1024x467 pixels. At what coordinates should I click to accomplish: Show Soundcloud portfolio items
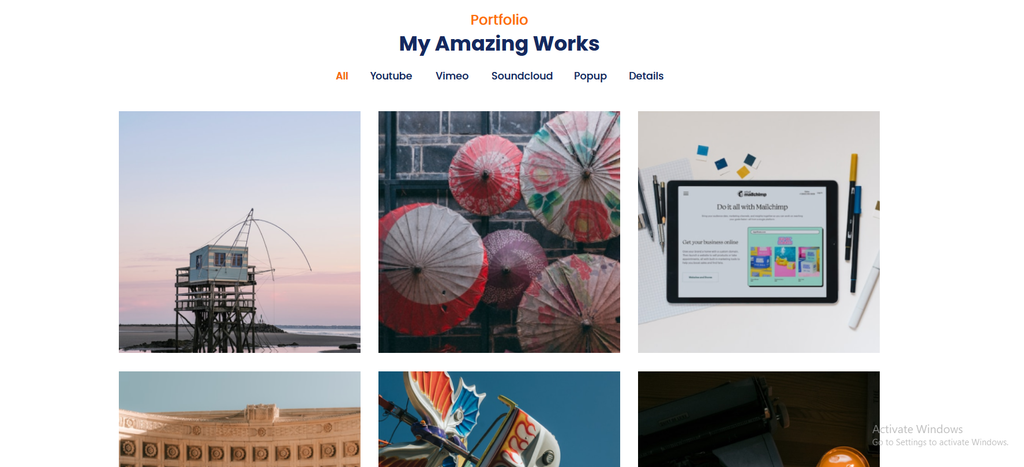[522, 76]
